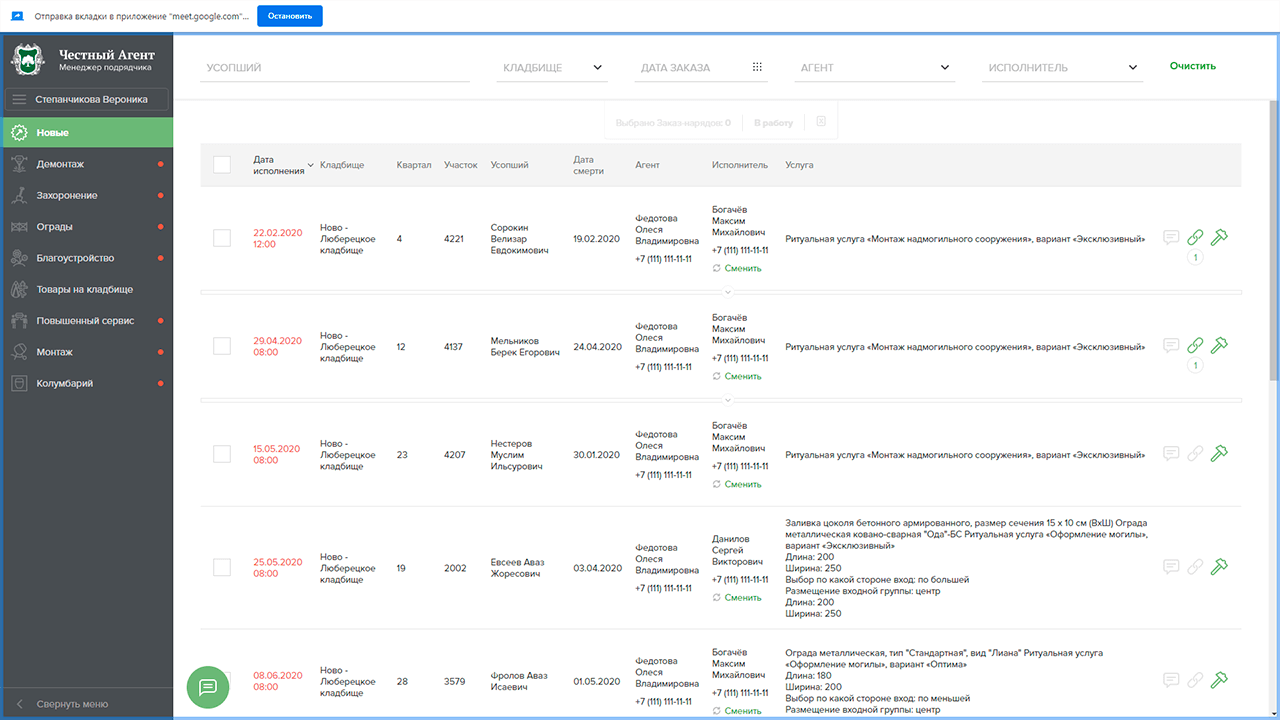Image resolution: width=1280 pixels, height=720 pixels.
Task: Check the box for Евсеев Аваз row
Action: tap(222, 567)
